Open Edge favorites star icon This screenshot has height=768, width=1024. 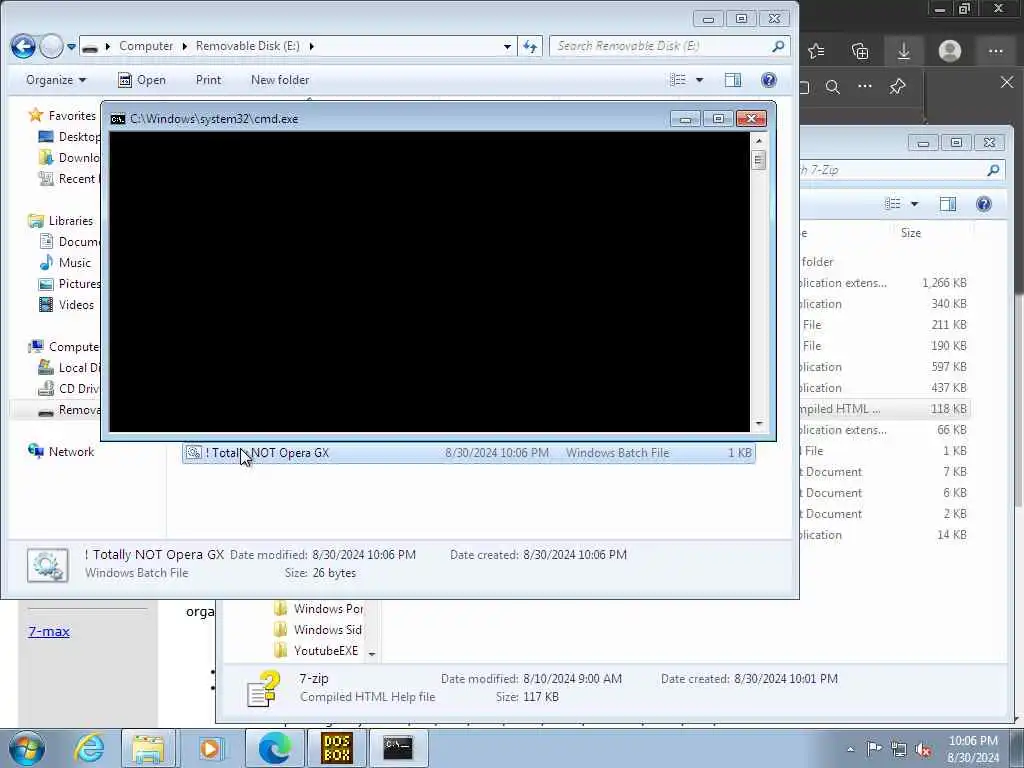pyautogui.click(x=816, y=51)
